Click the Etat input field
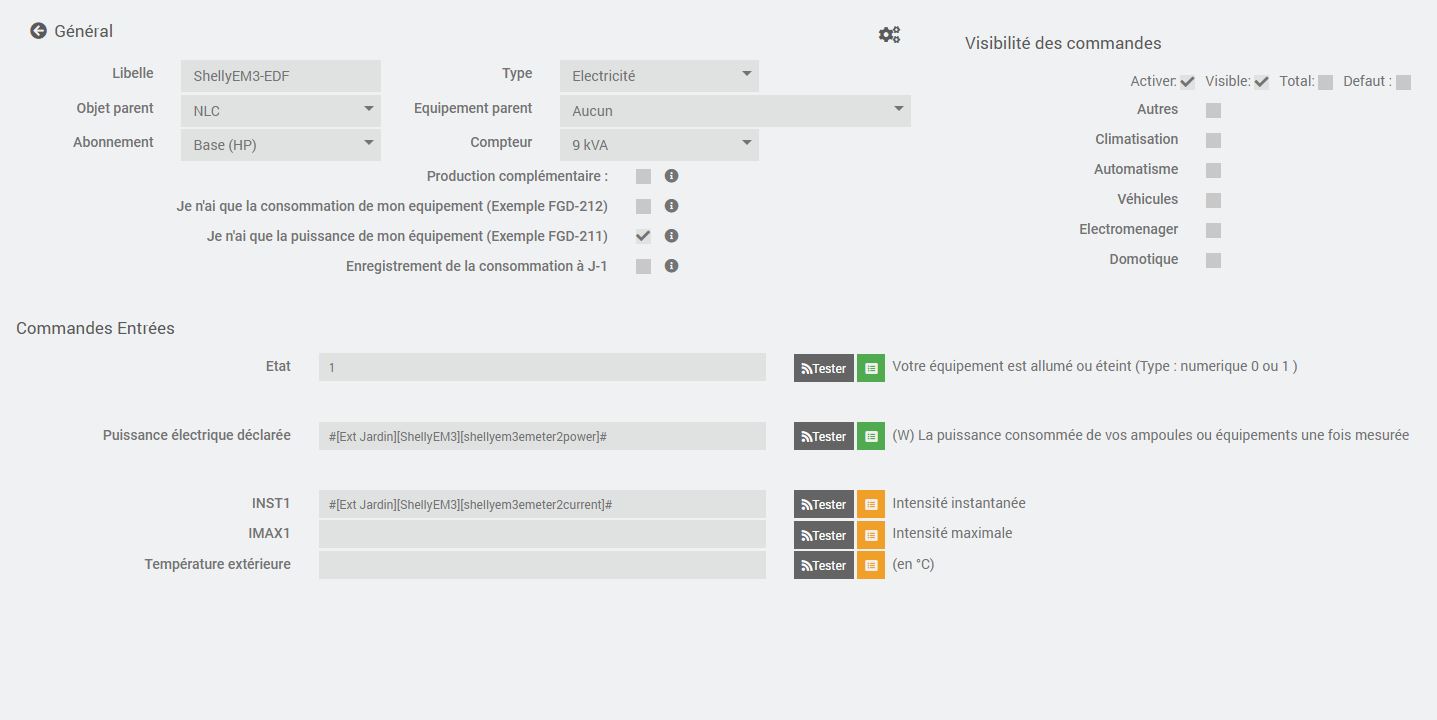This screenshot has height=720, width=1437. point(542,367)
